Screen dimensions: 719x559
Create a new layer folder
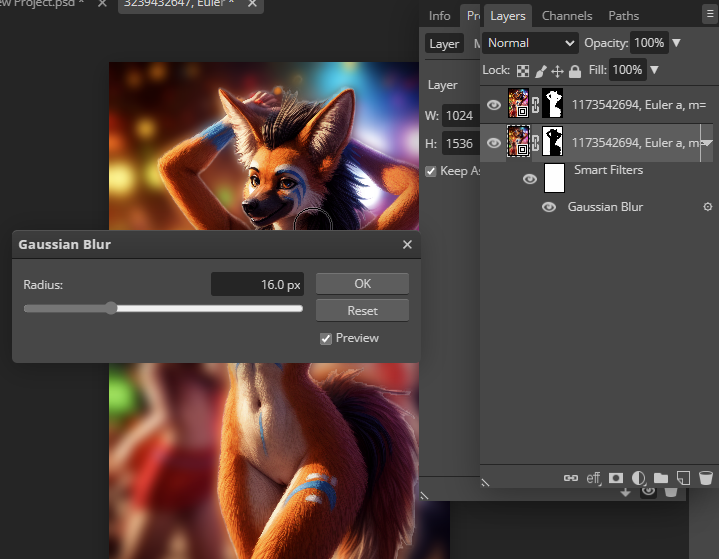click(660, 478)
